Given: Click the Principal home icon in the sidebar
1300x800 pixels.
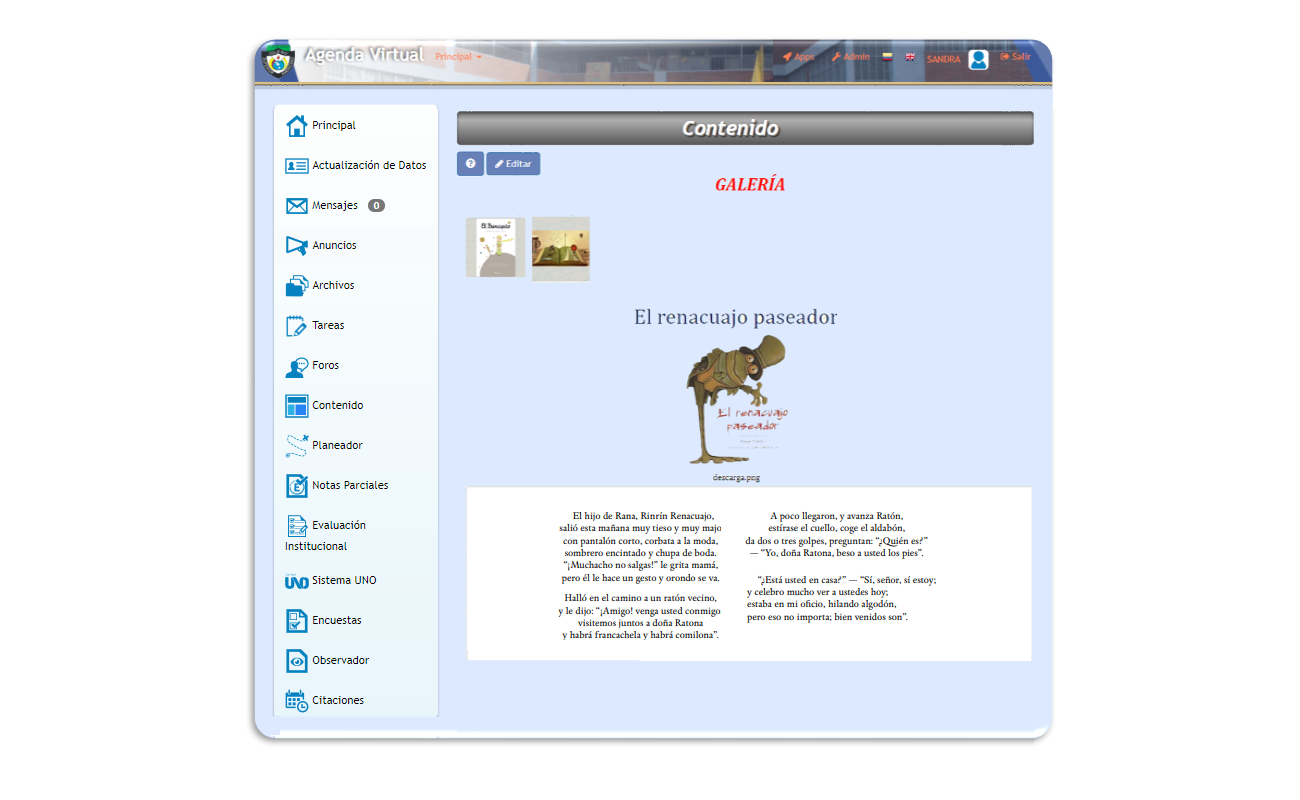Looking at the screenshot, I should [x=296, y=126].
